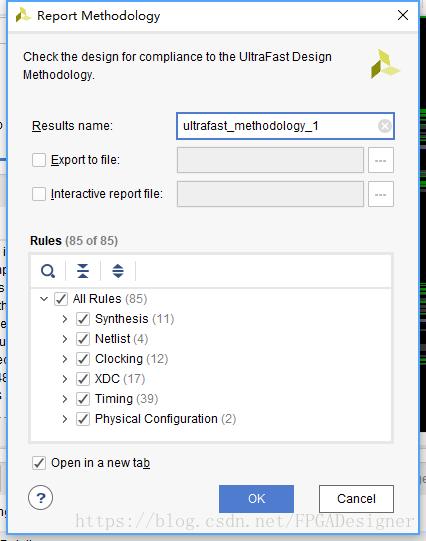
Task: Click the Cancel button
Action: tap(356, 499)
